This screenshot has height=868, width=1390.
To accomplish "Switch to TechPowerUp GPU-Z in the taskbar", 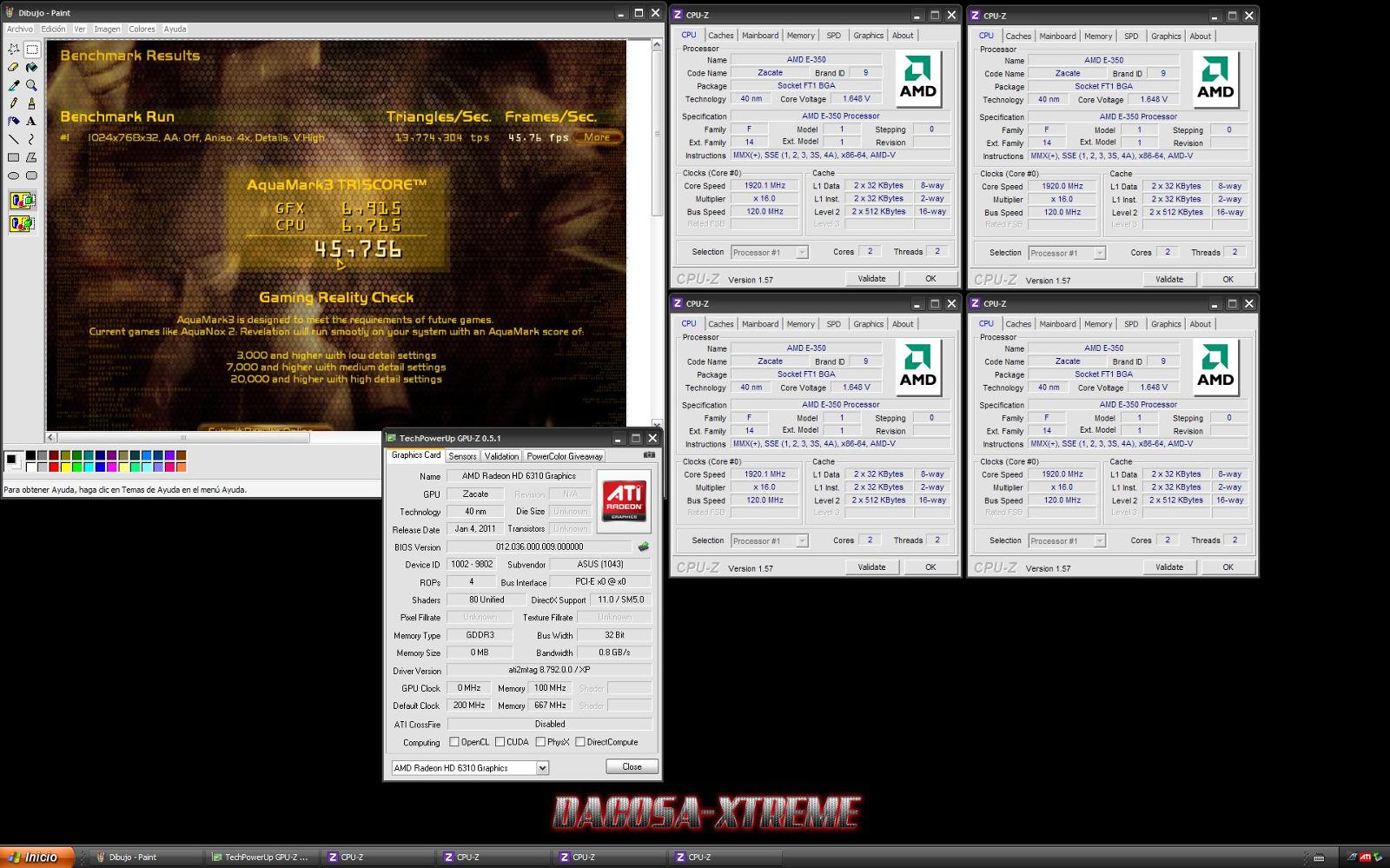I will pyautogui.click(x=262, y=858).
